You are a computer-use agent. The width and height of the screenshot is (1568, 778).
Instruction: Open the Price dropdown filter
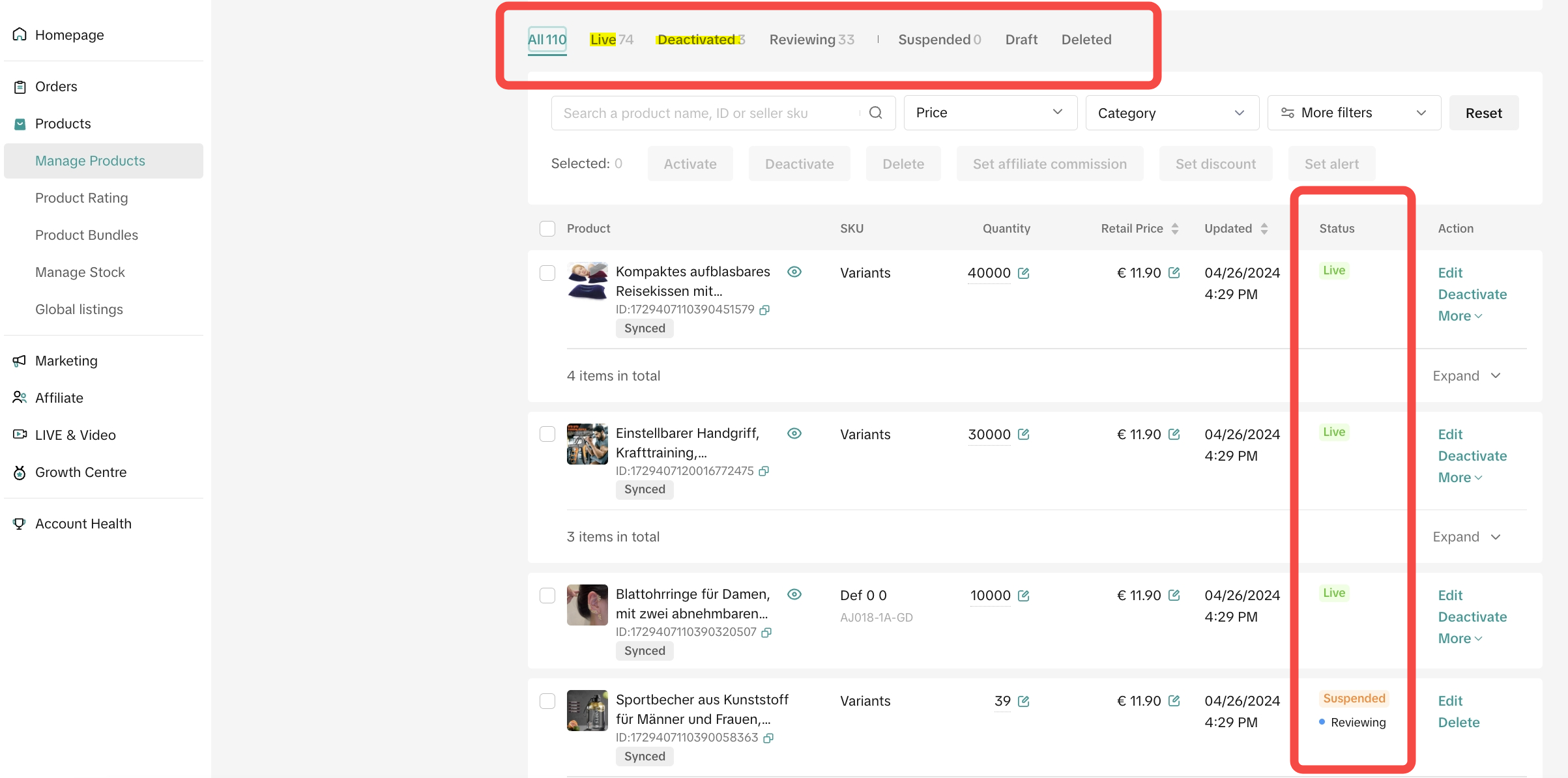989,113
